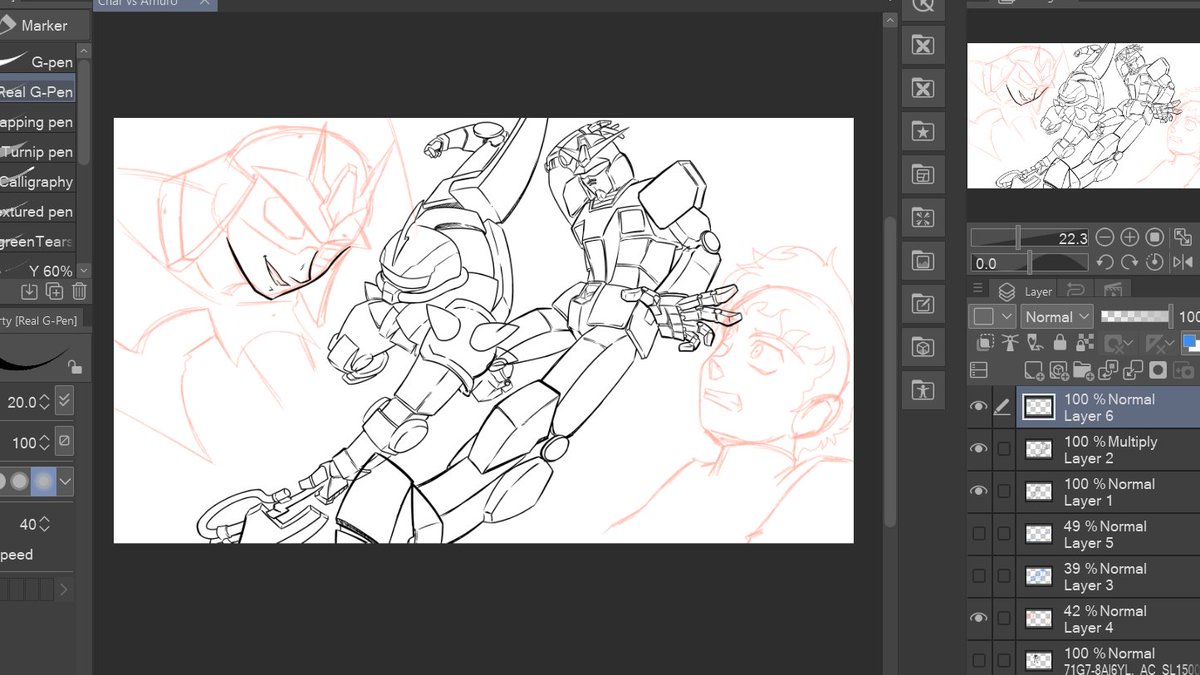Toggle brush size dynamics button
The width and height of the screenshot is (1200, 675).
[64, 401]
